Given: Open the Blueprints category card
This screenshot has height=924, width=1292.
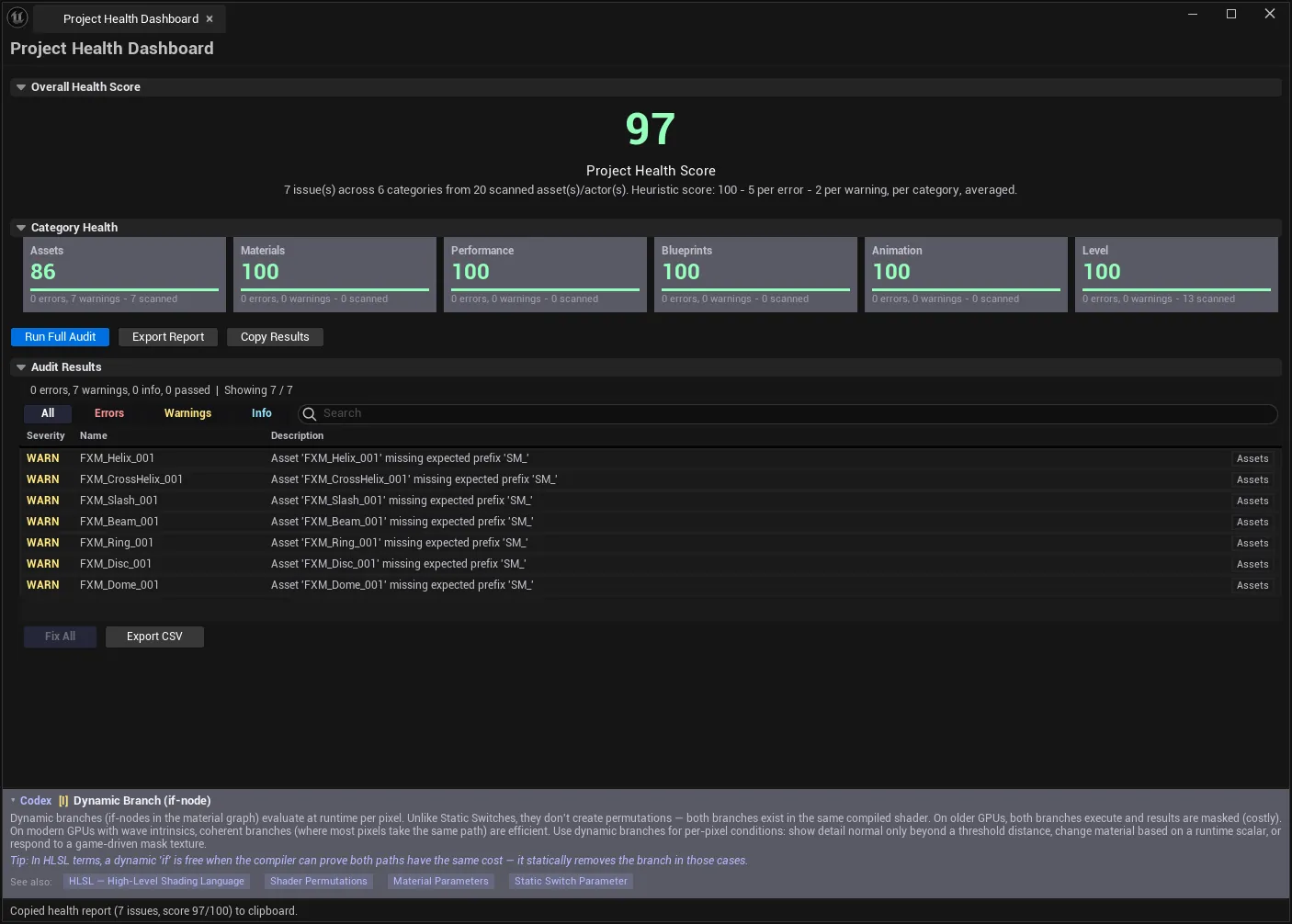Looking at the screenshot, I should point(755,275).
